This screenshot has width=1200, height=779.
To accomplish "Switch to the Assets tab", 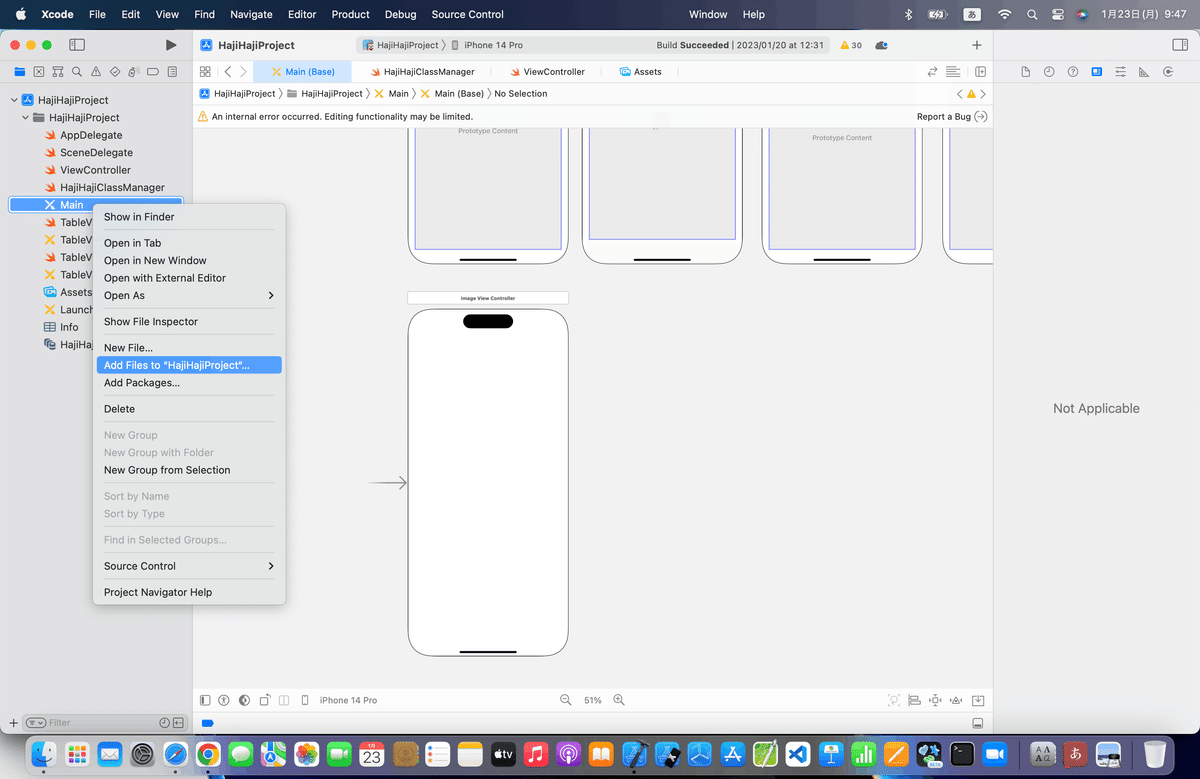I will [640, 72].
